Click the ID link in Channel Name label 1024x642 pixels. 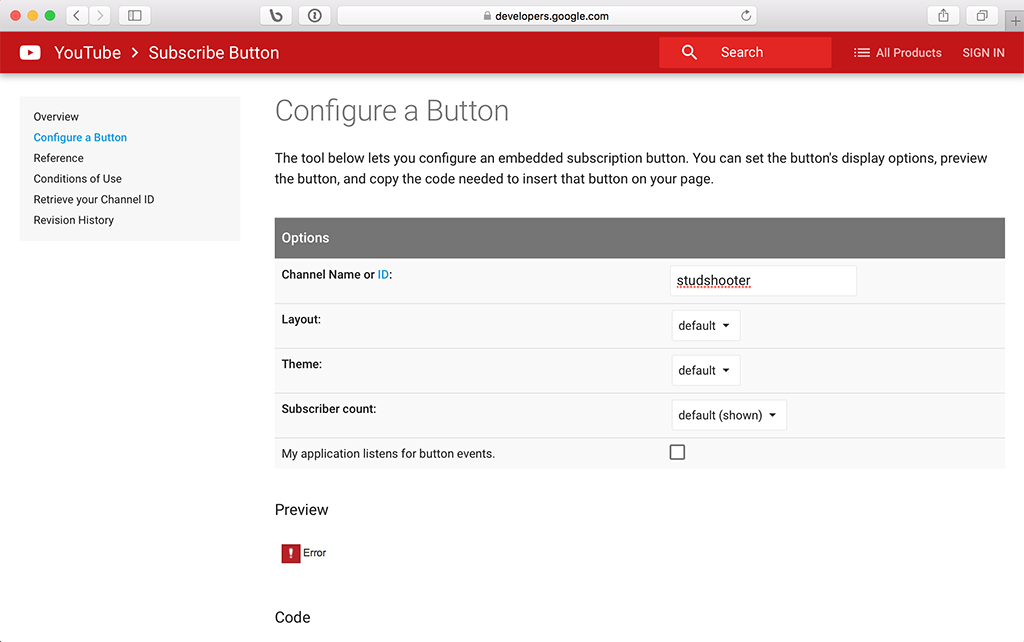[x=383, y=275]
